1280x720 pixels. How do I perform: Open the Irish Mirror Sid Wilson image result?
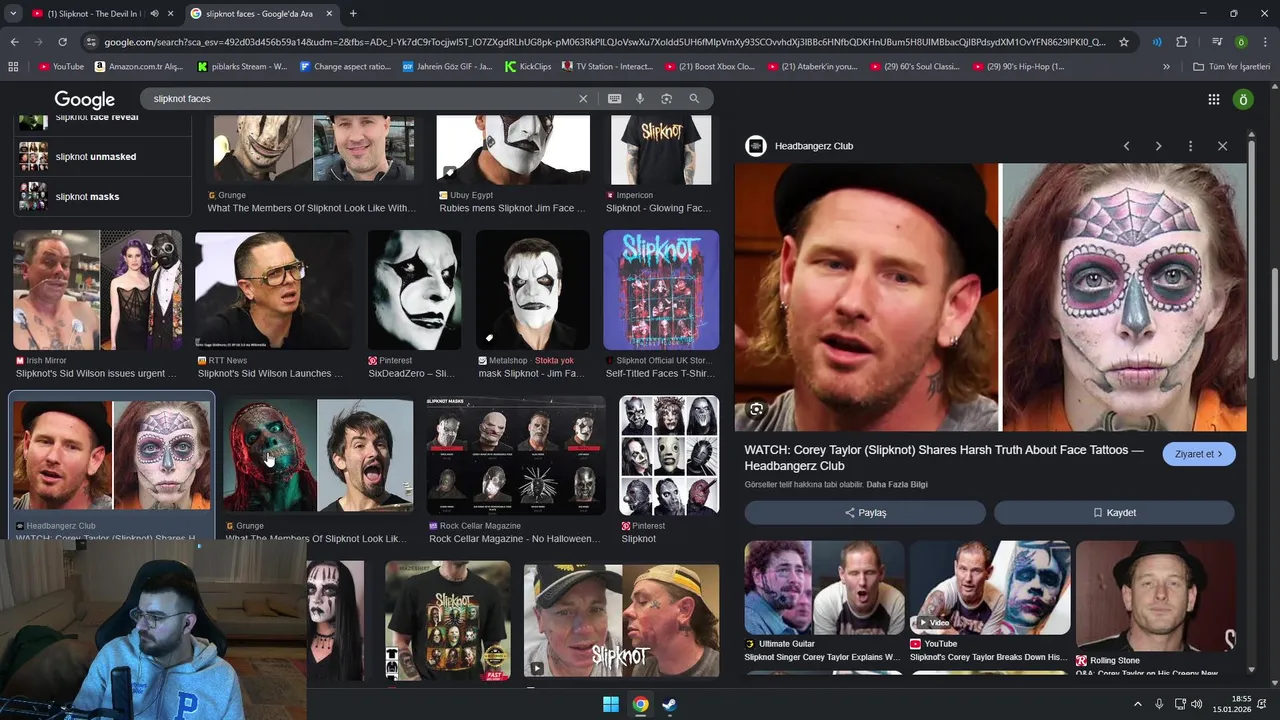98,290
